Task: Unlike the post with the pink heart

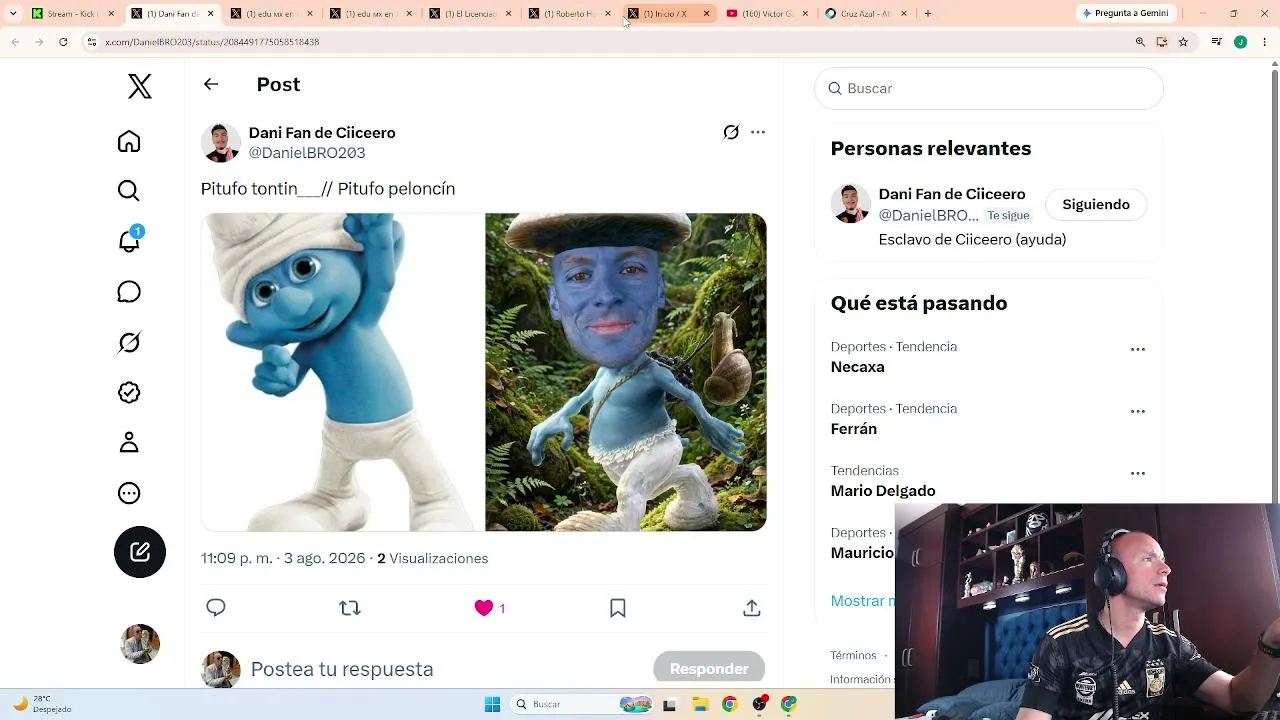Action: pyautogui.click(x=484, y=608)
